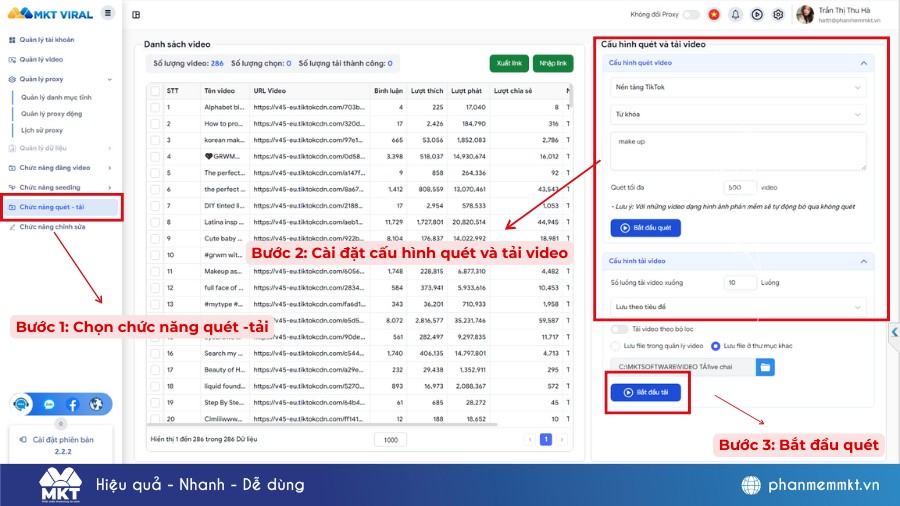
Task: Collapse sidebar using hamburger icon beside MKT Viral
Action: [108, 13]
